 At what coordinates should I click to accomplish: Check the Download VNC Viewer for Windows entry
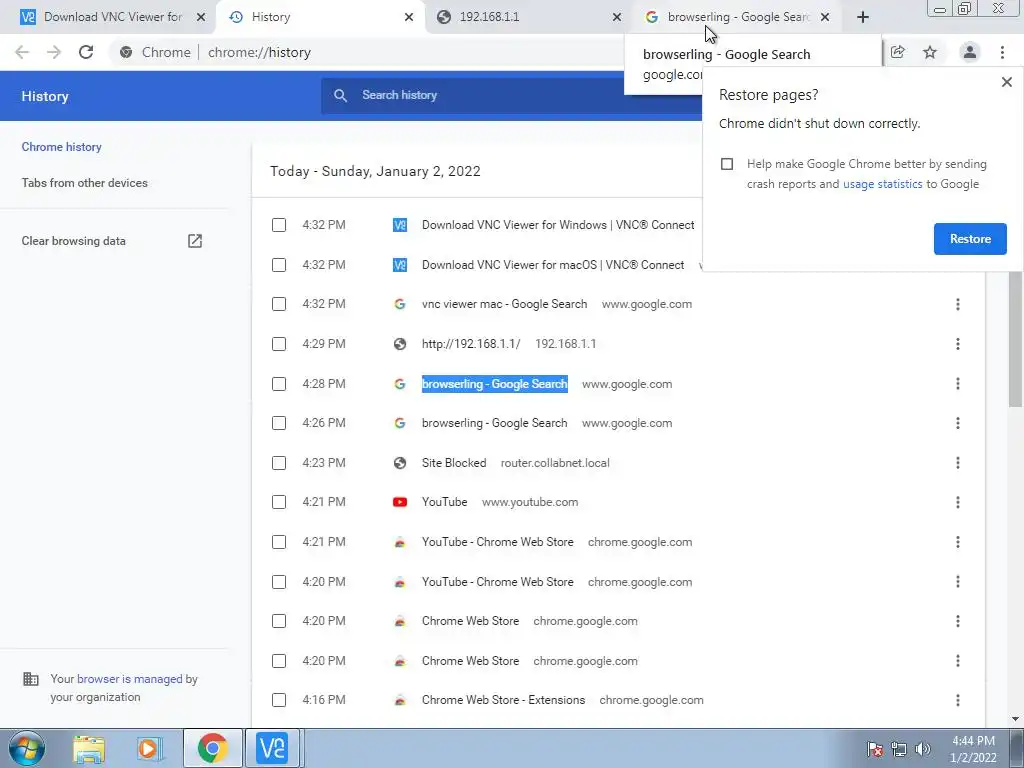tap(279, 225)
